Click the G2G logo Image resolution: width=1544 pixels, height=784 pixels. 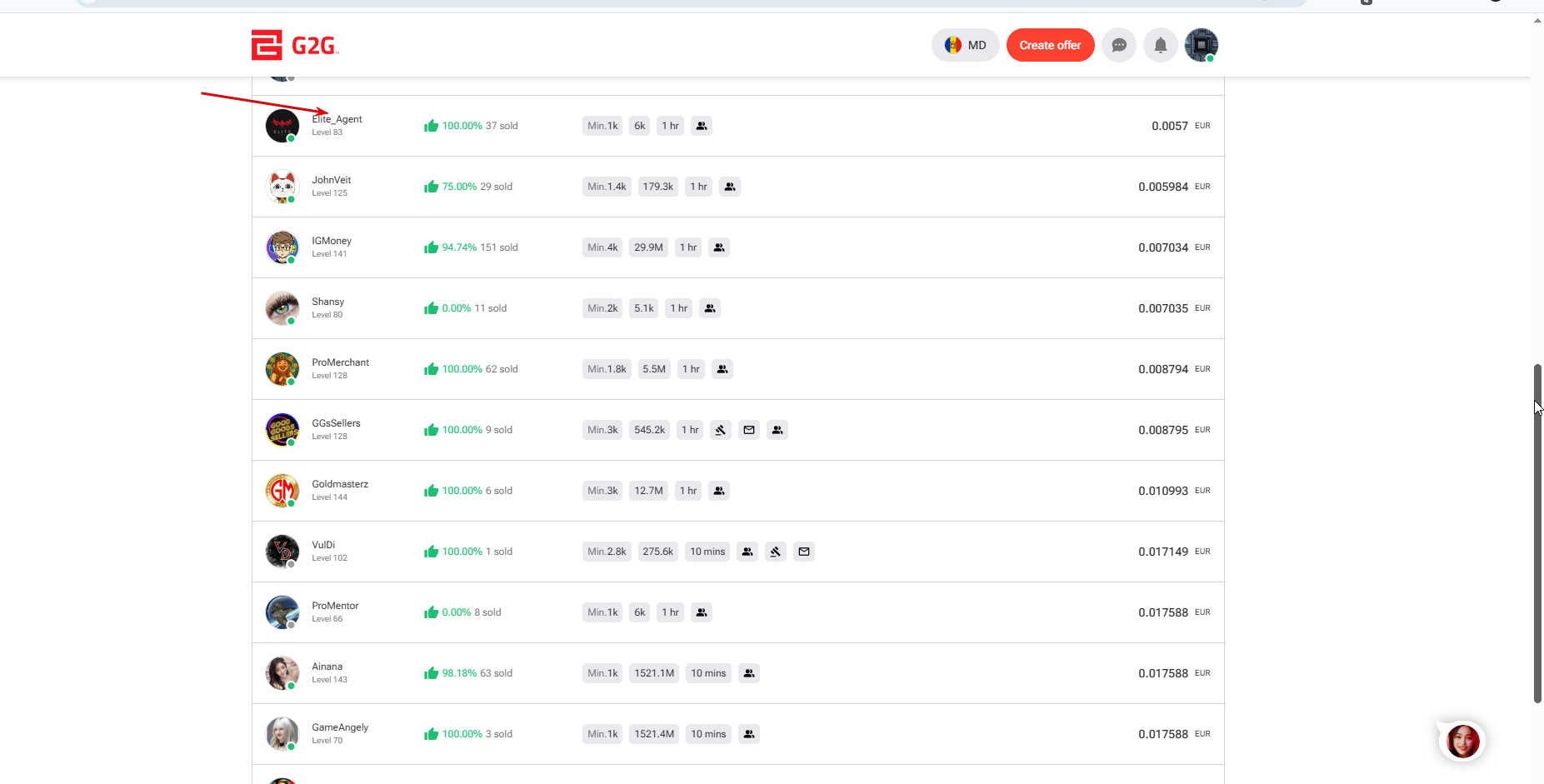tap(295, 45)
